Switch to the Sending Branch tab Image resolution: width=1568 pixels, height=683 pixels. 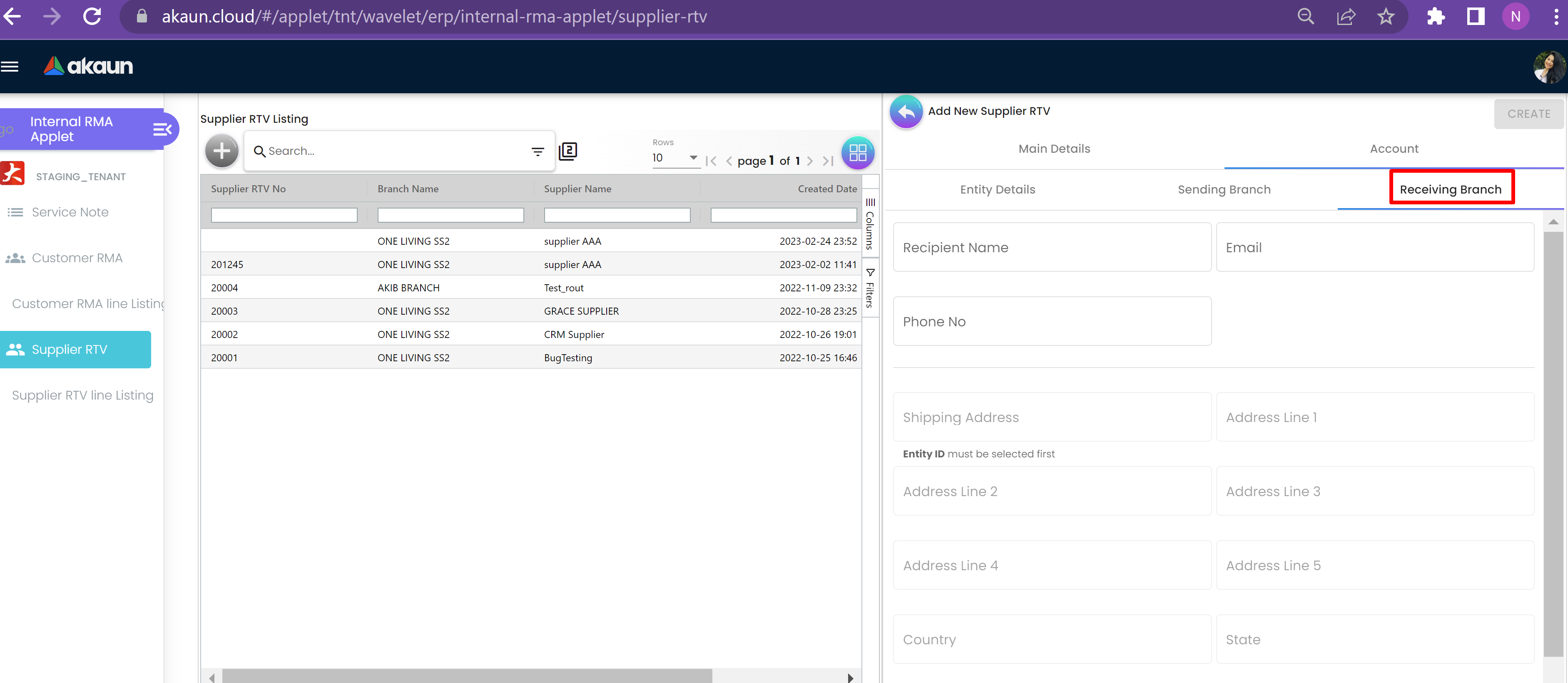click(x=1224, y=190)
